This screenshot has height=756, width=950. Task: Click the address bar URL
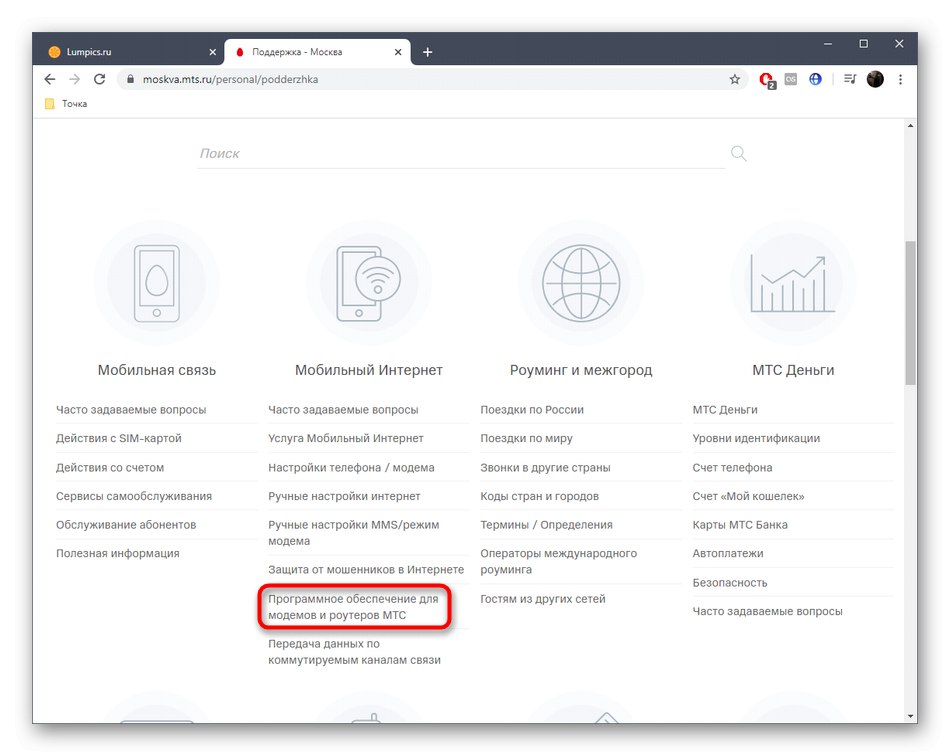pyautogui.click(x=230, y=79)
